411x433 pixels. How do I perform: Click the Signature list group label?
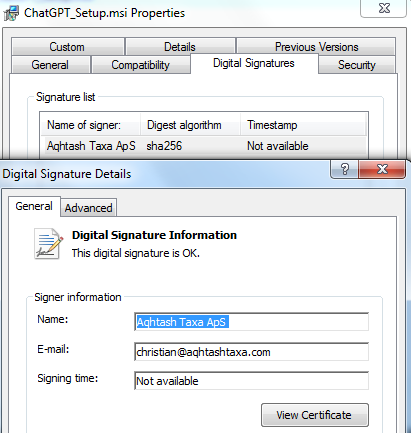tap(66, 97)
